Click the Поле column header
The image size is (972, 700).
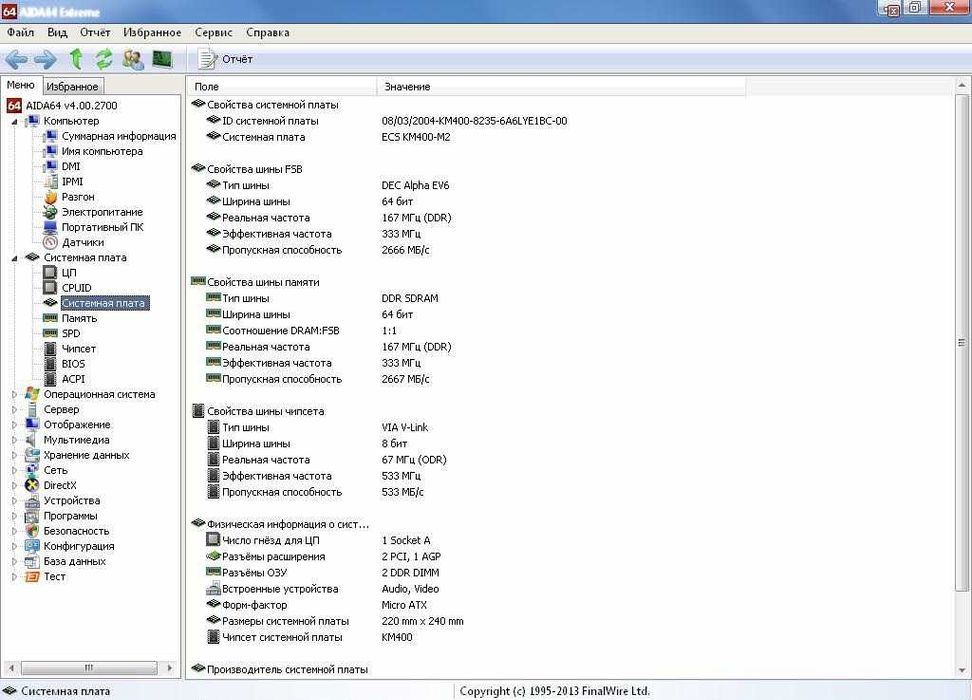[x=281, y=87]
